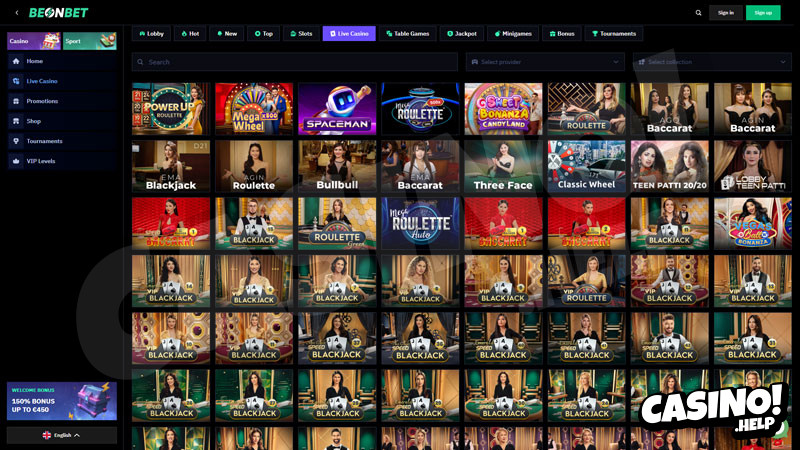
Task: Click the Home house icon in the sidebar
Action: (16, 61)
